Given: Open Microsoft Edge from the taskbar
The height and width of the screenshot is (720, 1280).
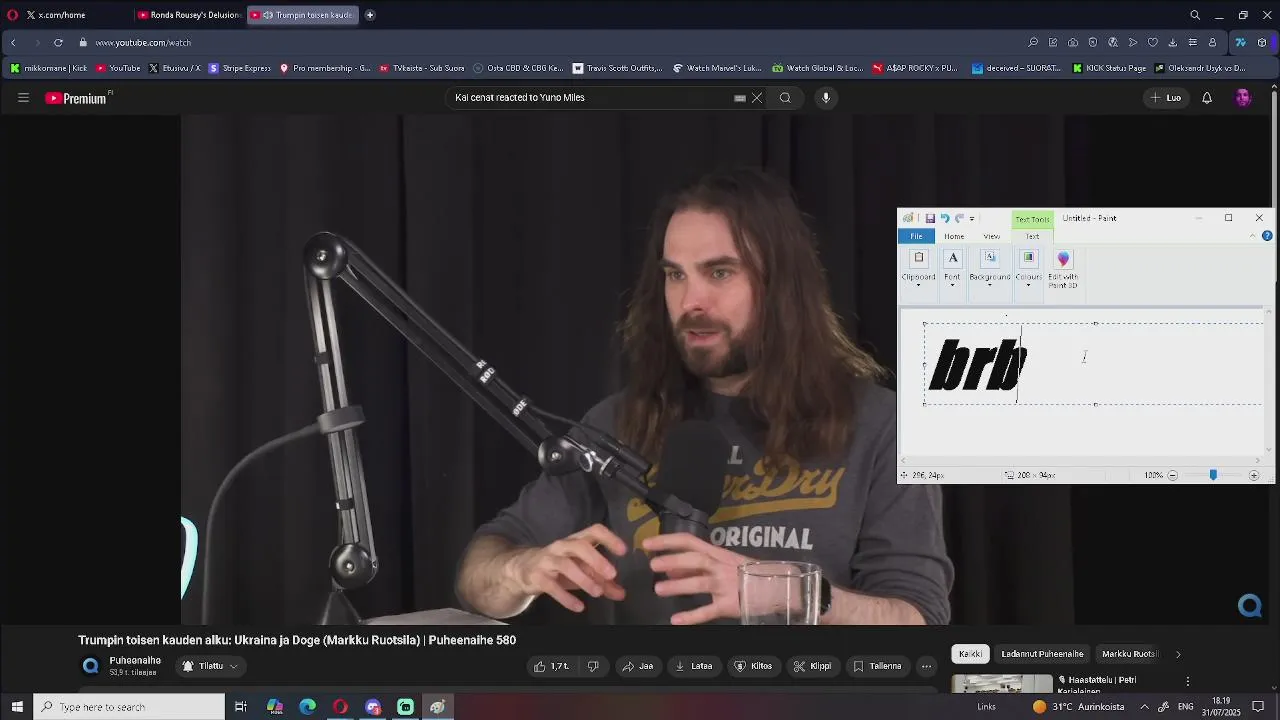Looking at the screenshot, I should click(x=308, y=707).
